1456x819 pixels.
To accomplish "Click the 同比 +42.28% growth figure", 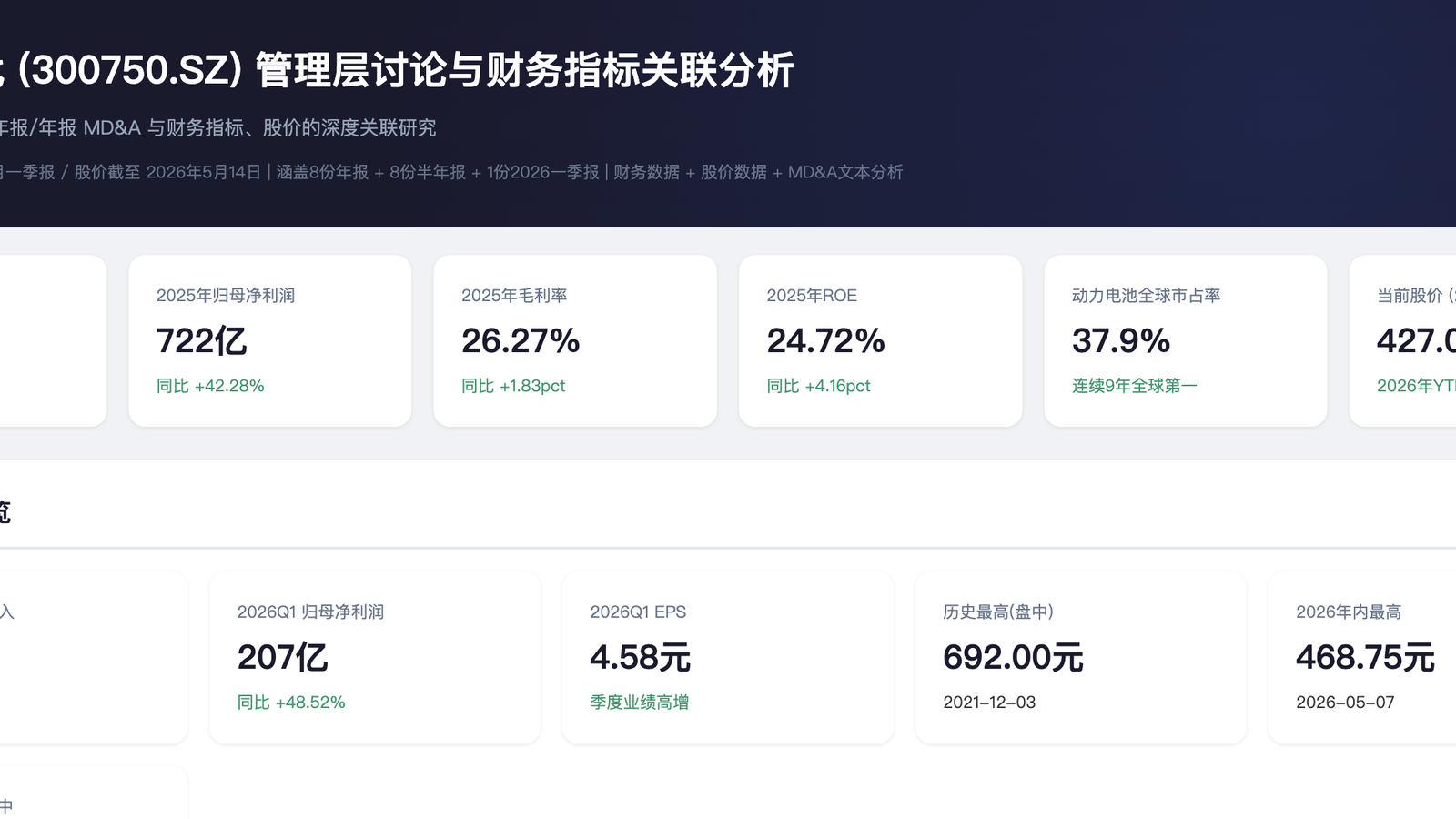I will click(x=210, y=386).
